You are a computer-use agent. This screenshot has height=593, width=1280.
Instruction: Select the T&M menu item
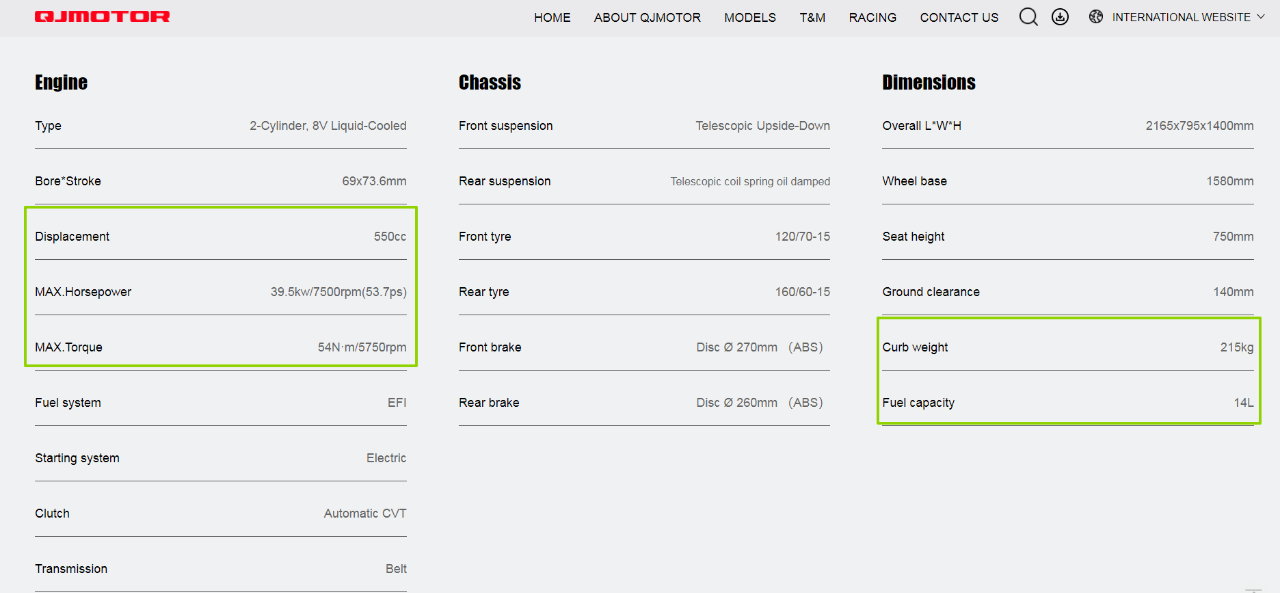pos(812,17)
